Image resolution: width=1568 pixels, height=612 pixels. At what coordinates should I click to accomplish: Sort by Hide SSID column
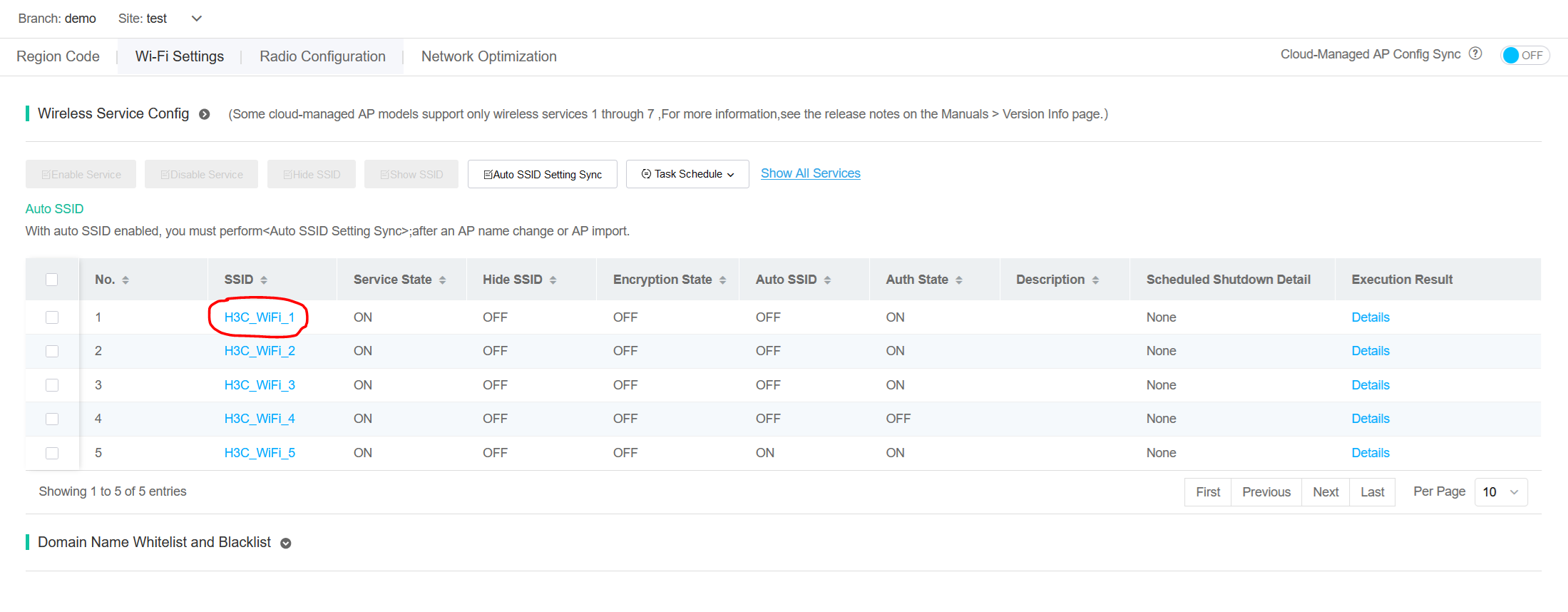[x=553, y=280]
